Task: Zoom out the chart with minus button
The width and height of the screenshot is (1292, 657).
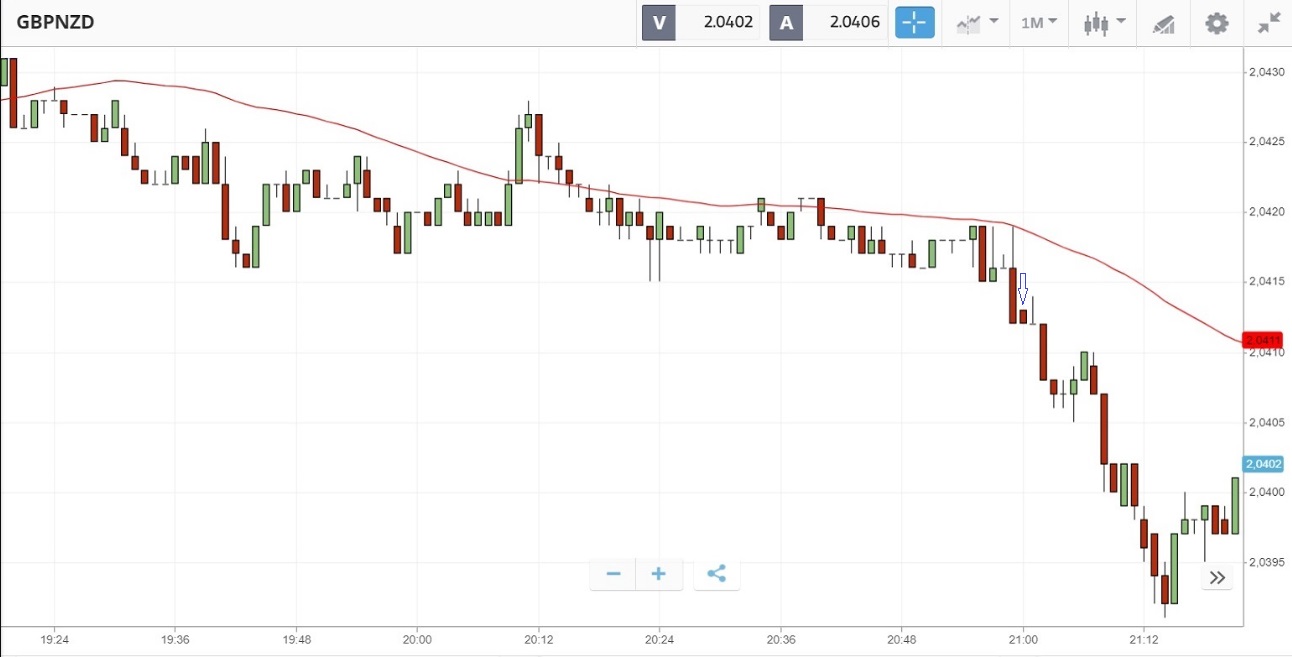Action: 613,574
